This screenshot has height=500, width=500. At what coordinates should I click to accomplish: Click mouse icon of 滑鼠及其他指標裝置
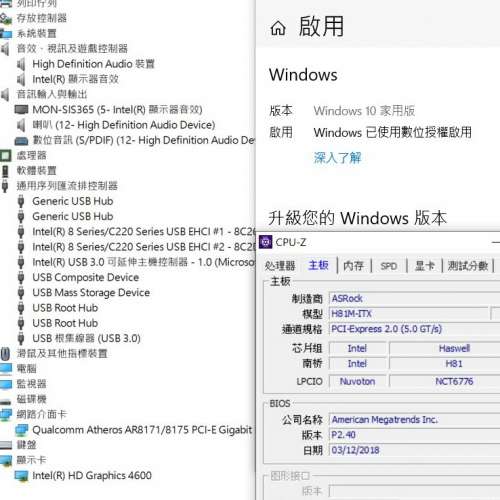[5, 354]
